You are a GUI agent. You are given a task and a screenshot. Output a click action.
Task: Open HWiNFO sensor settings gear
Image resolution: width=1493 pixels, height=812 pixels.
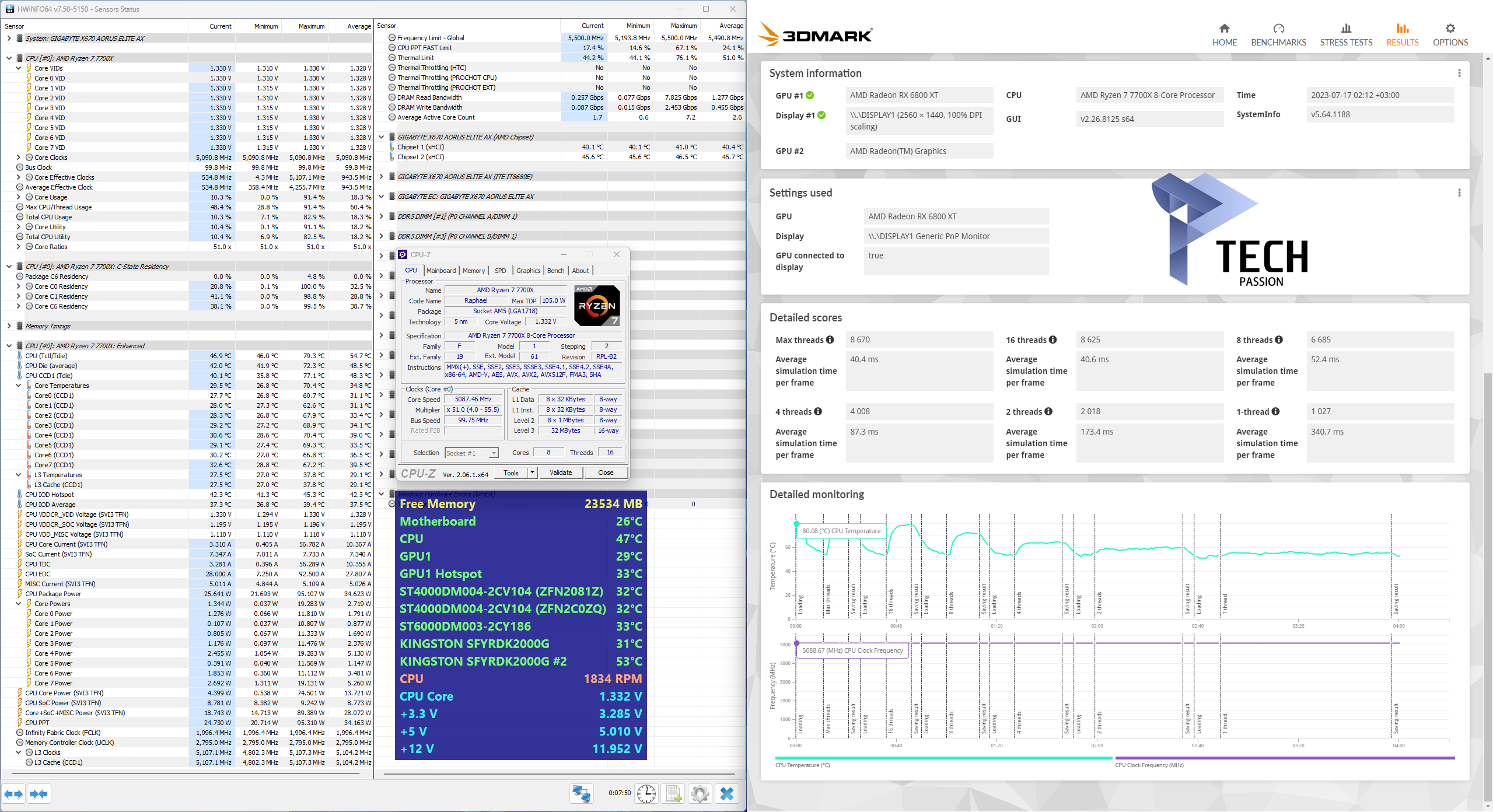tap(700, 794)
